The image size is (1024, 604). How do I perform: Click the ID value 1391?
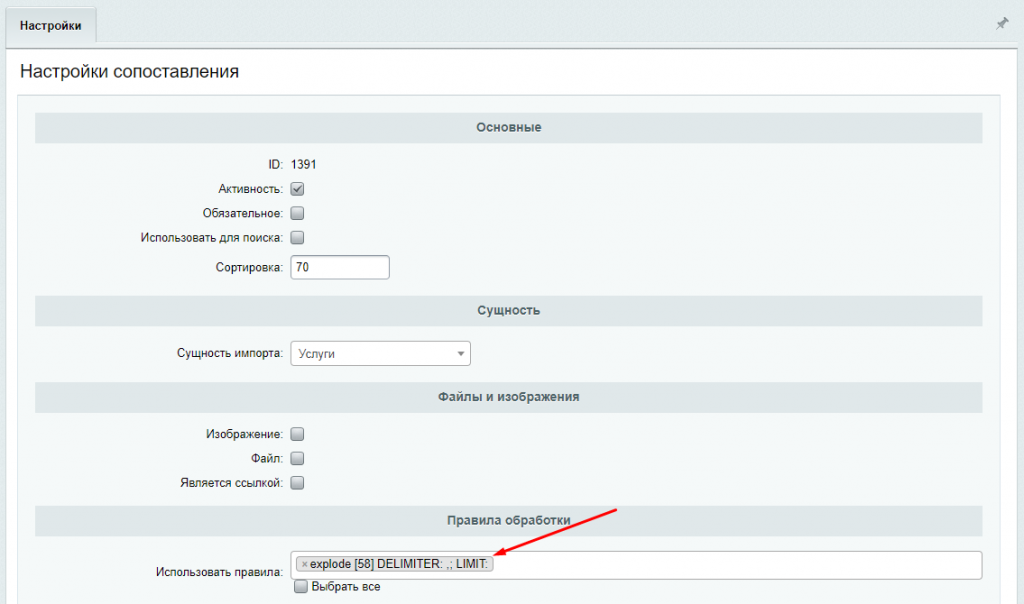[x=304, y=165]
